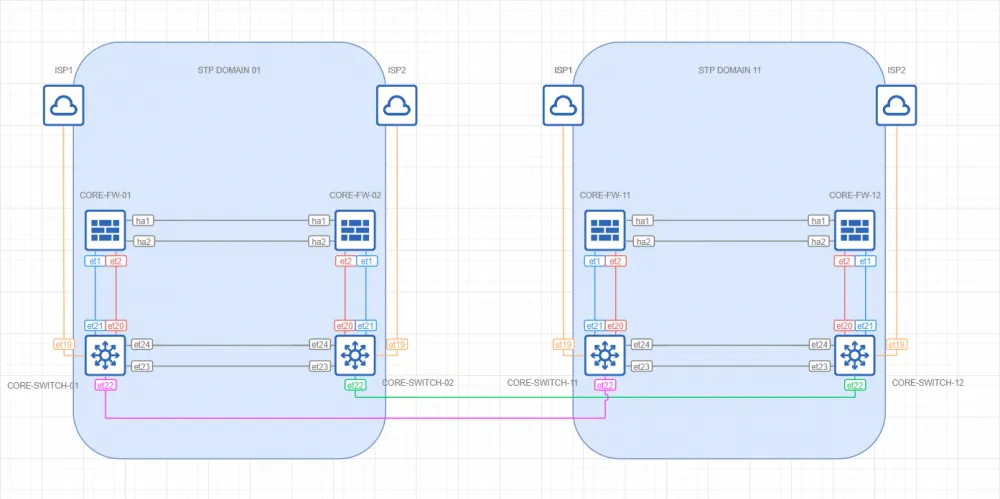Click the CORE-SWITCH-02 name label

click(418, 383)
